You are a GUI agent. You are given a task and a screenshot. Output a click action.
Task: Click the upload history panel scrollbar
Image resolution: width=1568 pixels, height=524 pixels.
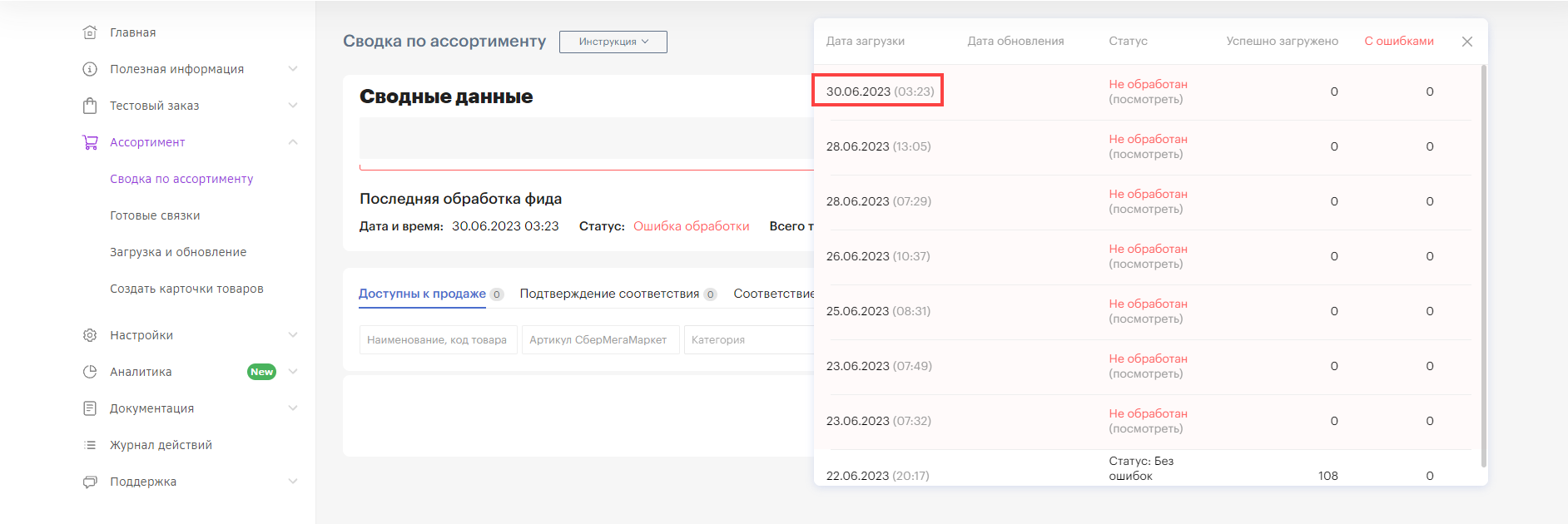(1483, 266)
